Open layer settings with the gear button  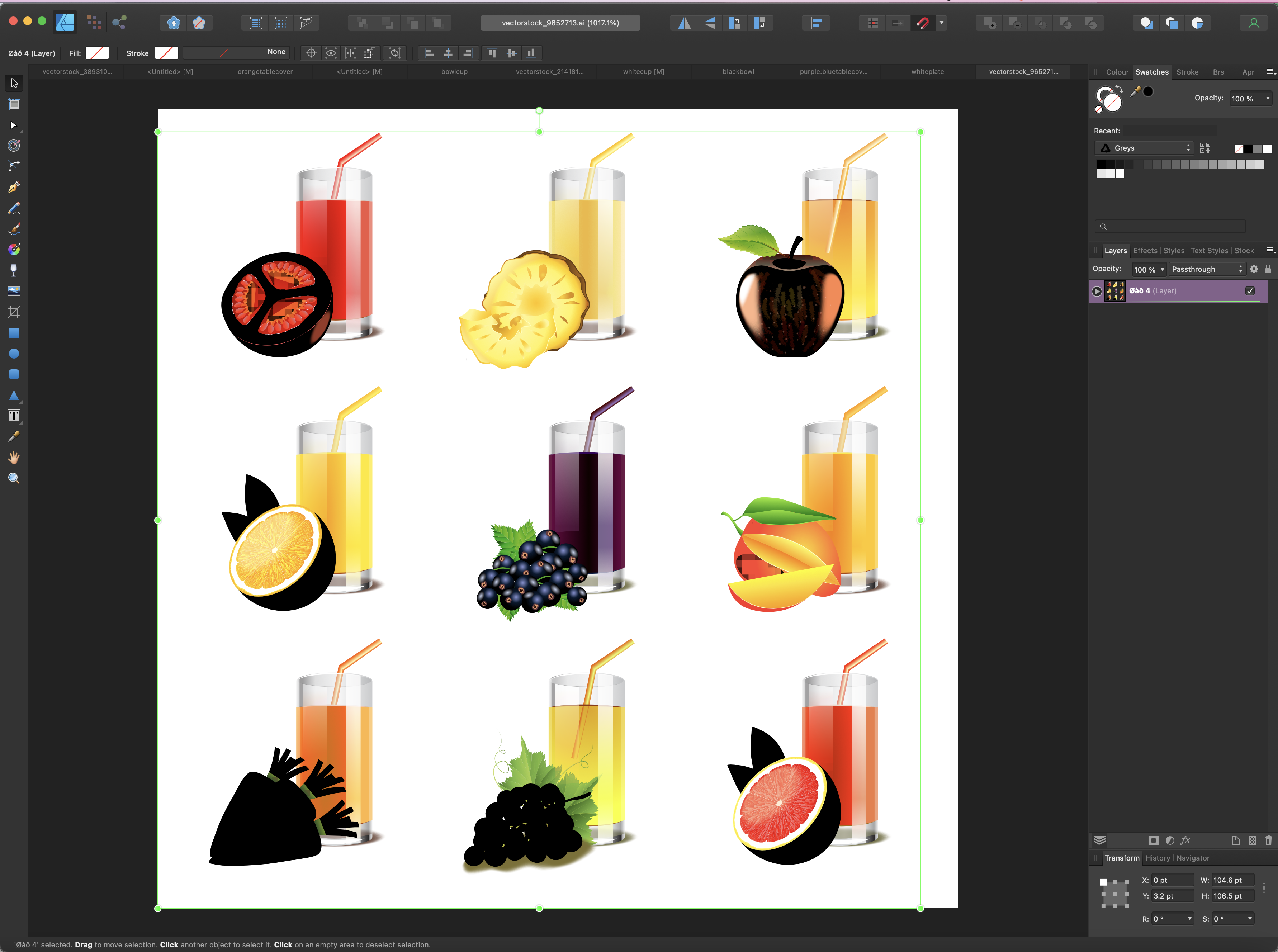pos(1254,269)
